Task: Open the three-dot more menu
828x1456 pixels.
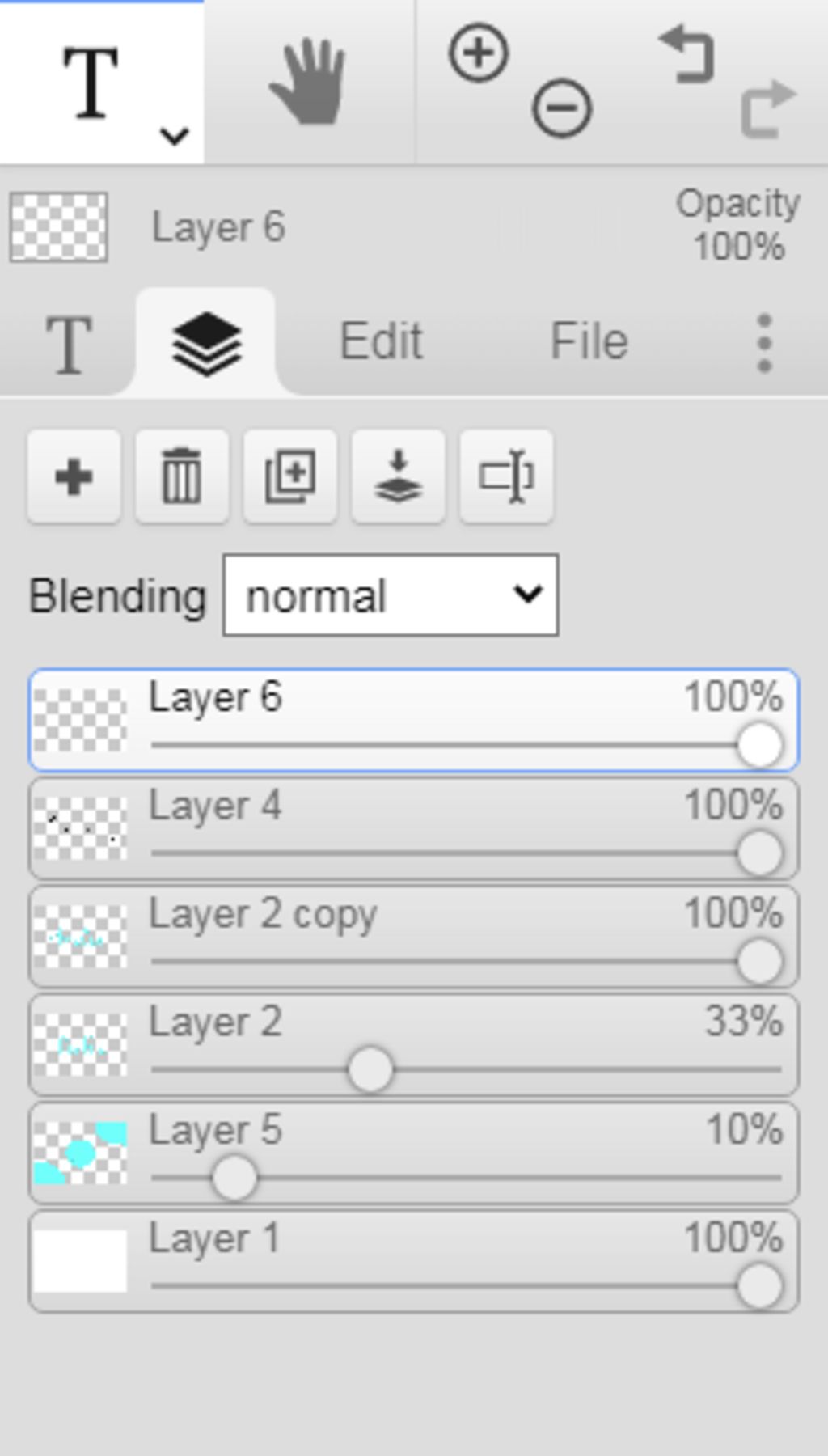Action: pos(764,343)
